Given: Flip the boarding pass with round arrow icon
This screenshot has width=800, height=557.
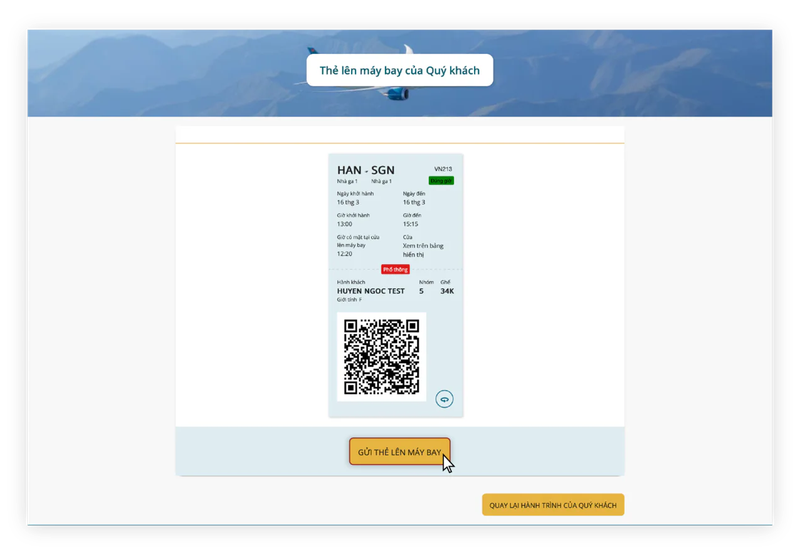Looking at the screenshot, I should coord(444,399).
